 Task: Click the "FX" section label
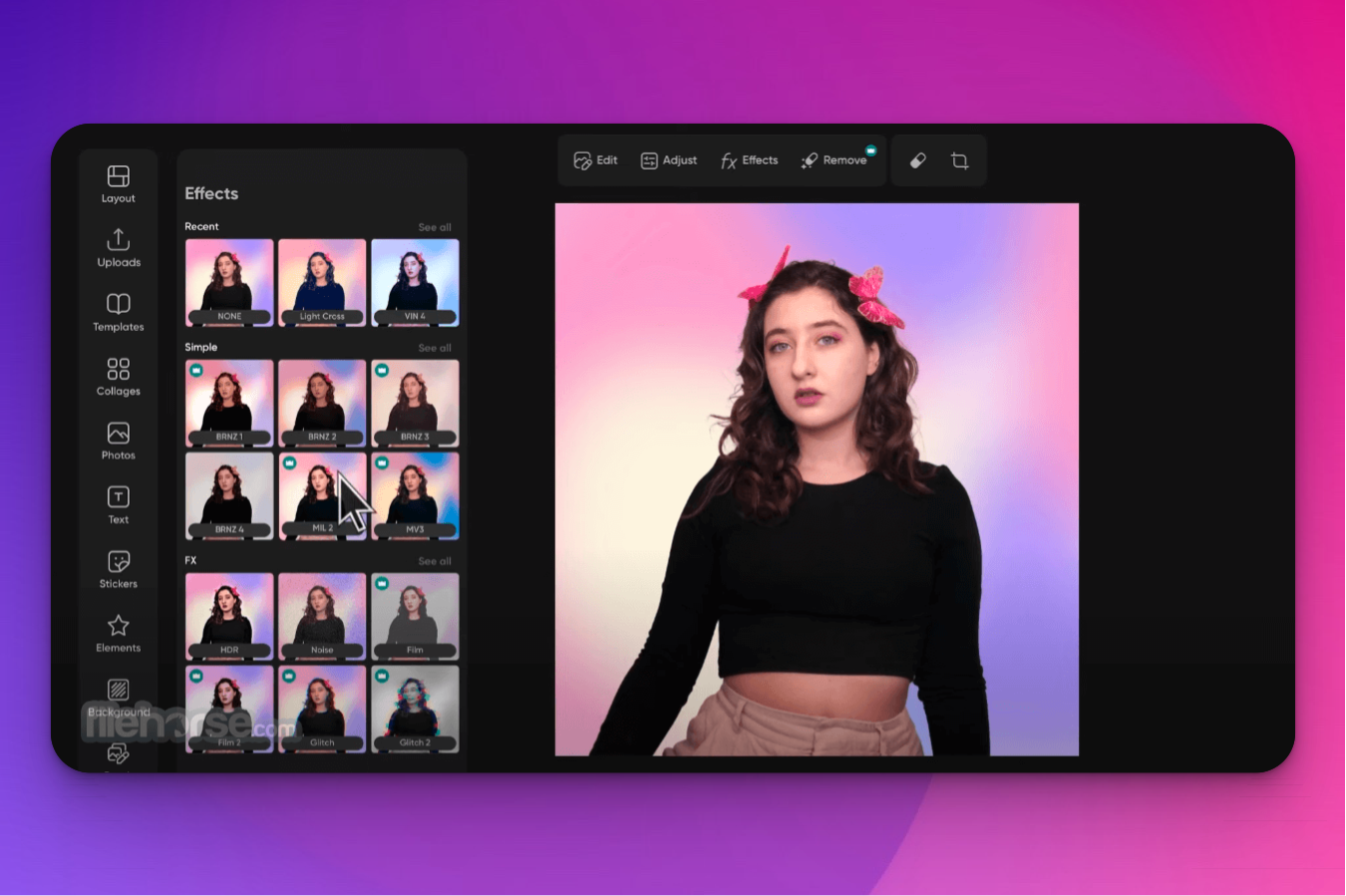pyautogui.click(x=190, y=560)
